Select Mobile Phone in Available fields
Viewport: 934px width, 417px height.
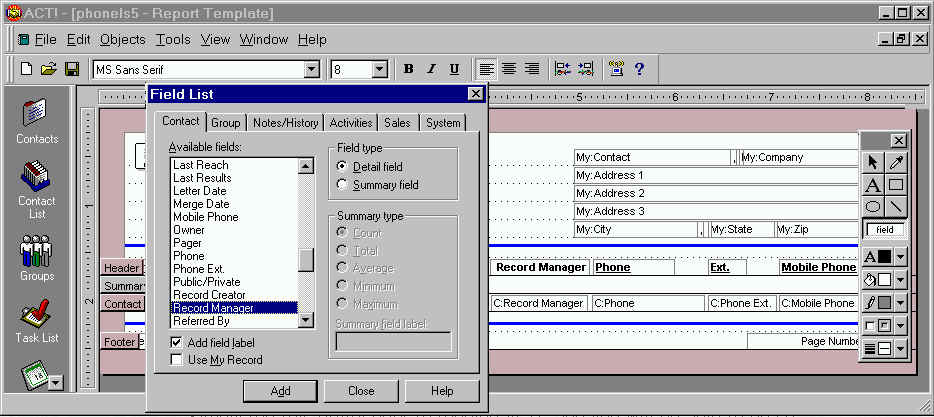pos(234,217)
